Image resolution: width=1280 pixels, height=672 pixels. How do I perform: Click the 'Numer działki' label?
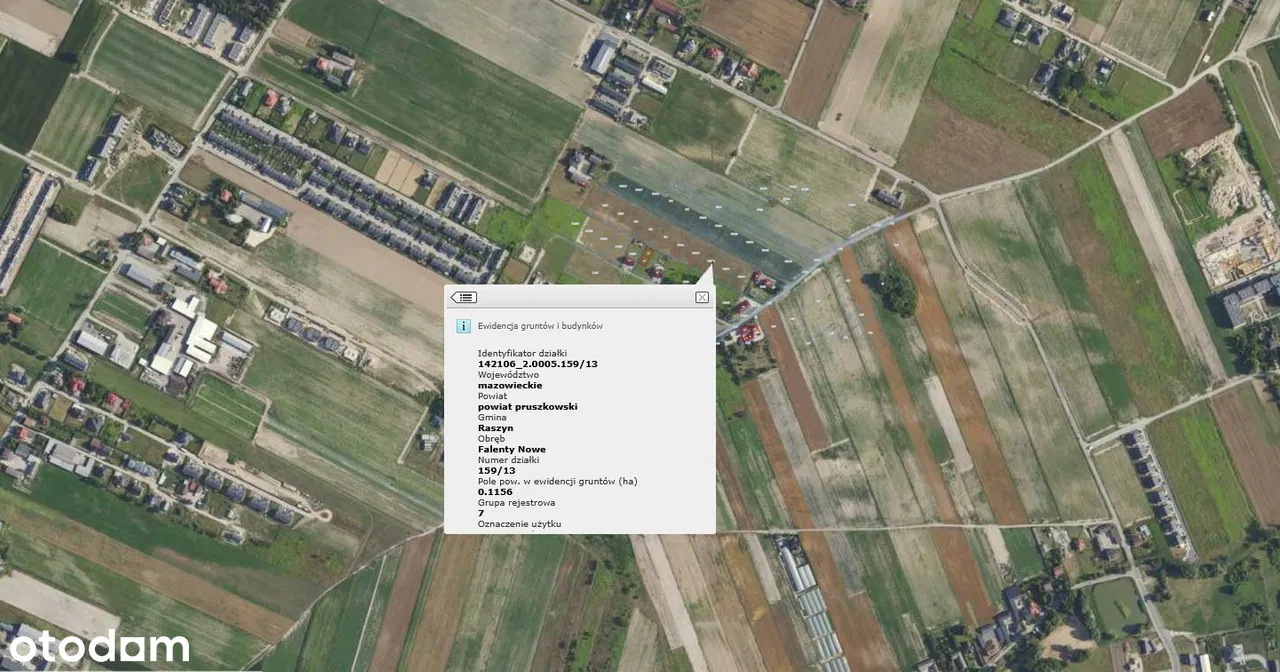click(x=508, y=460)
